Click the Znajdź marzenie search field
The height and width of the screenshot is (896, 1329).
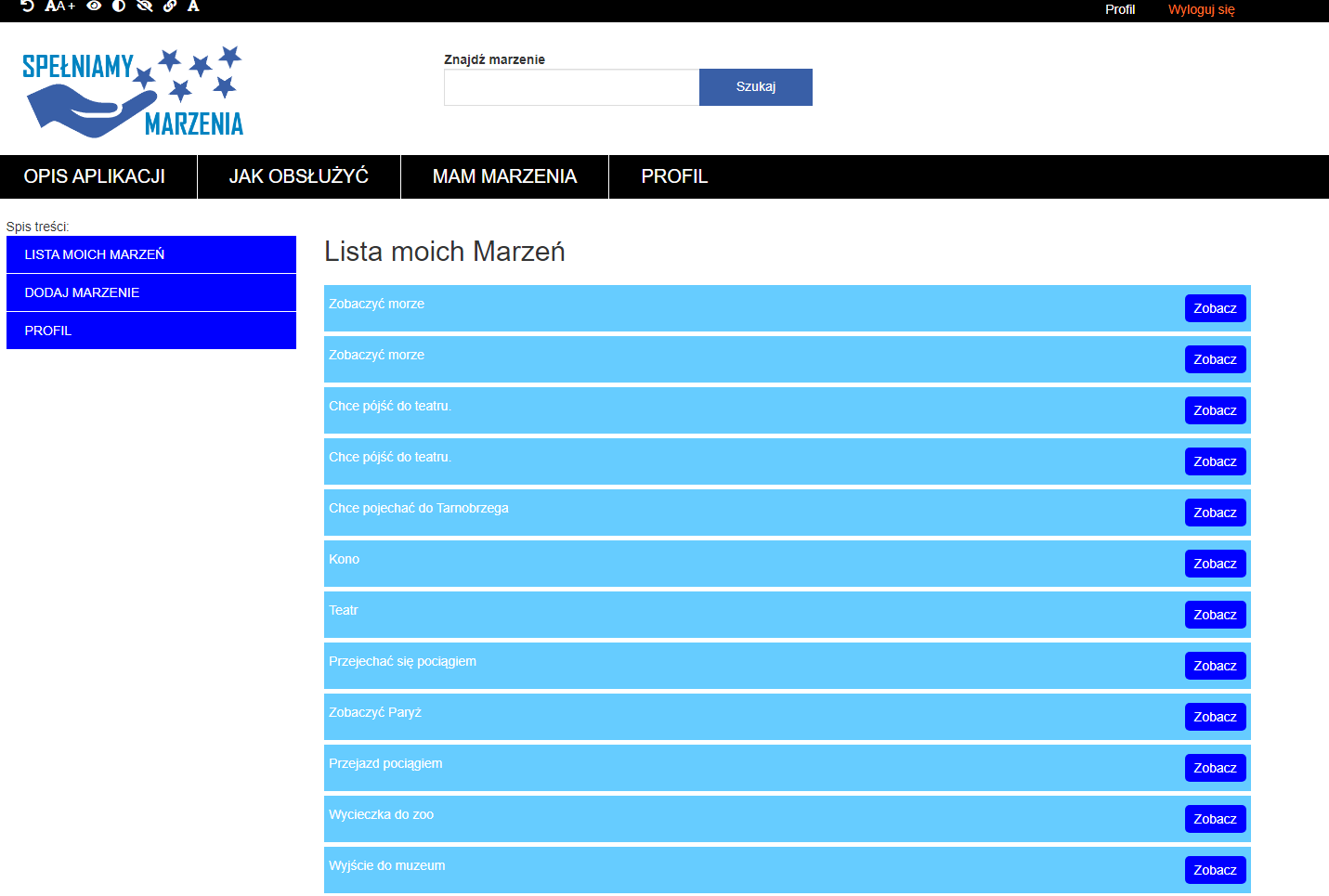[571, 87]
